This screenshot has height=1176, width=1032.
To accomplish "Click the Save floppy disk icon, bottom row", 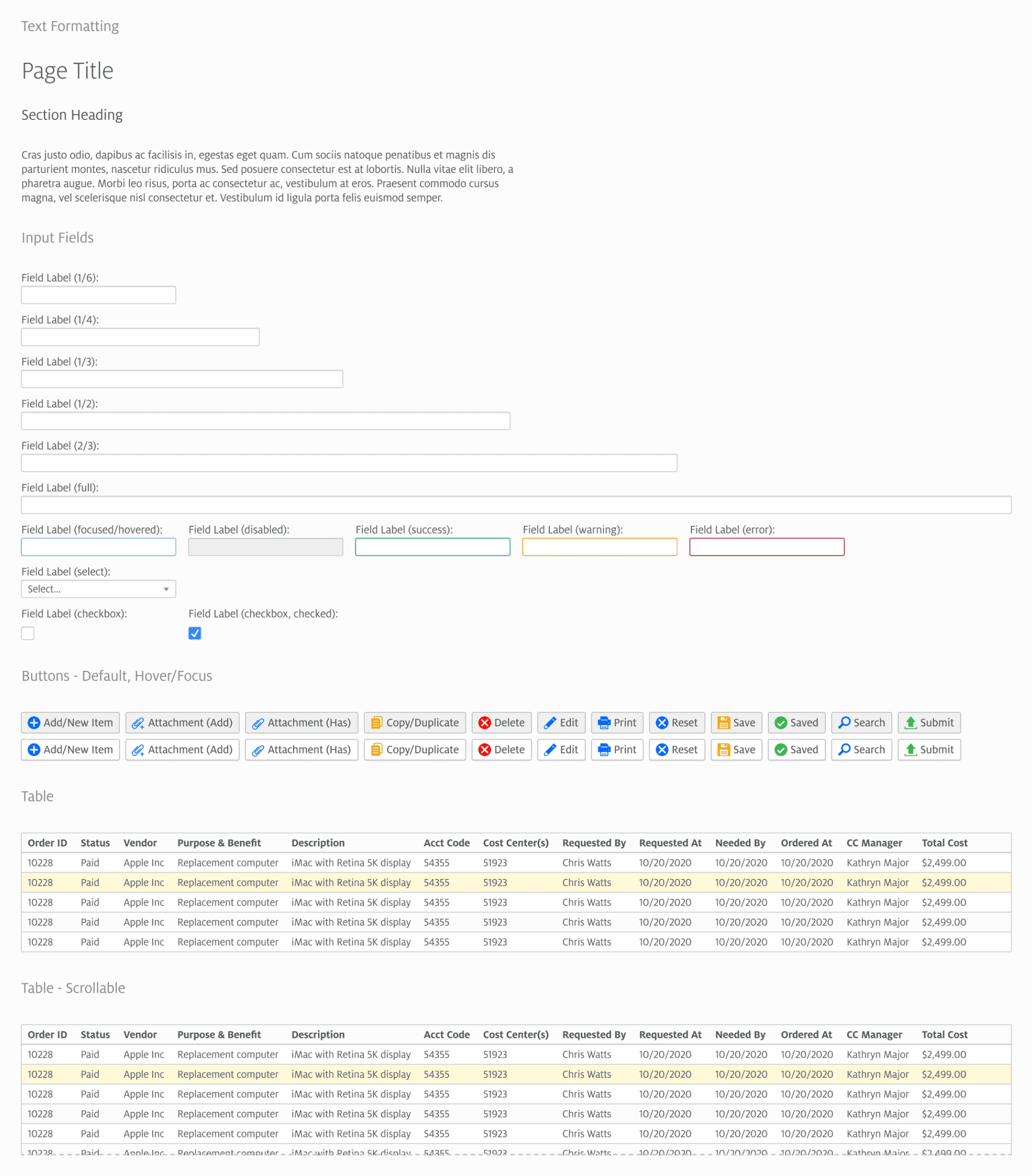I will 724,750.
